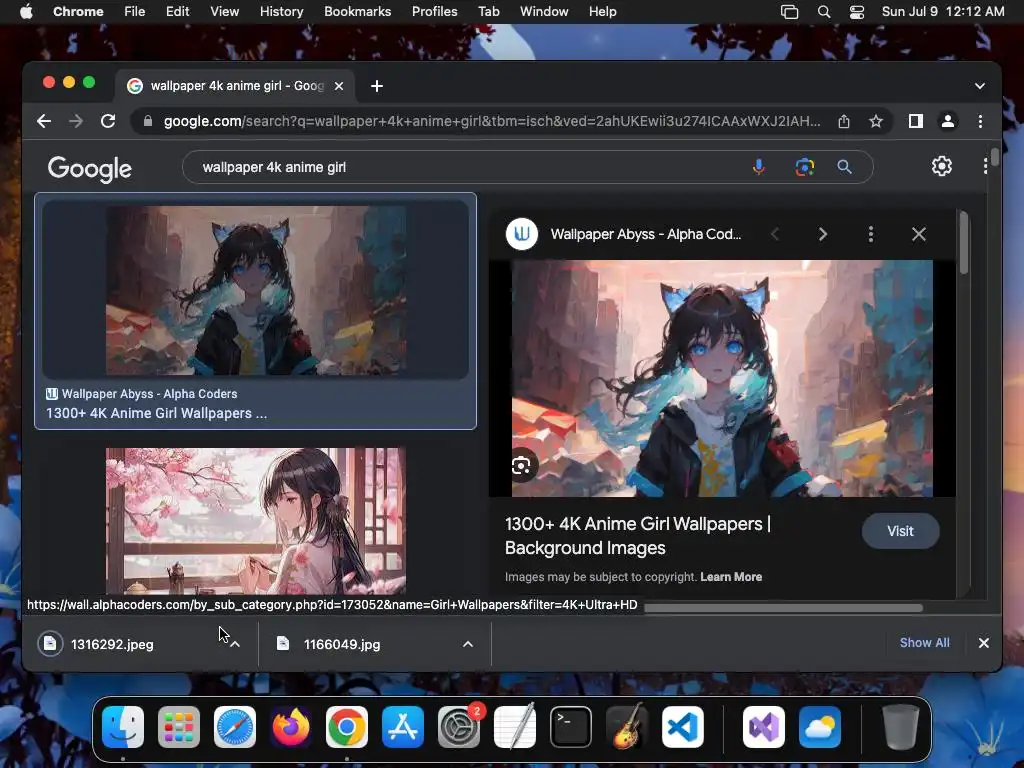Open Terminal from the Dock
Image resolution: width=1024 pixels, height=768 pixels.
(x=571, y=727)
